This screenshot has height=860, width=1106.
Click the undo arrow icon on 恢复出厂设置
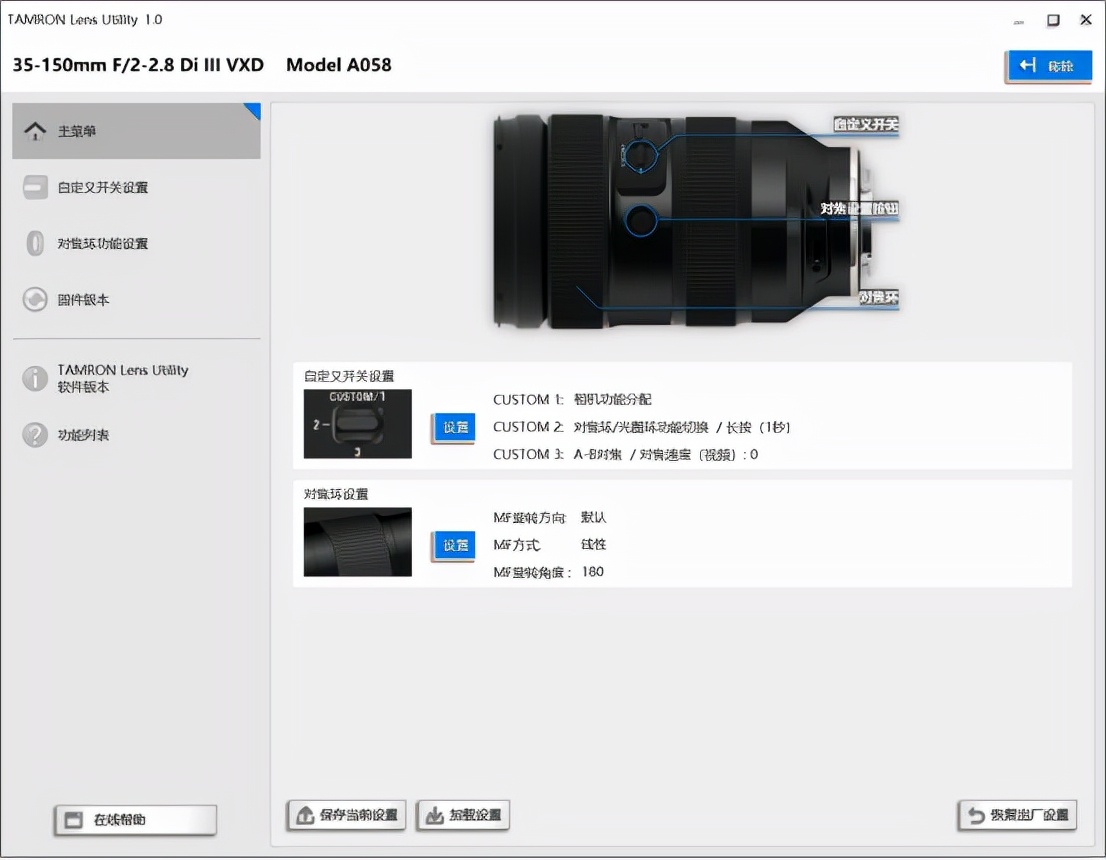coord(976,816)
